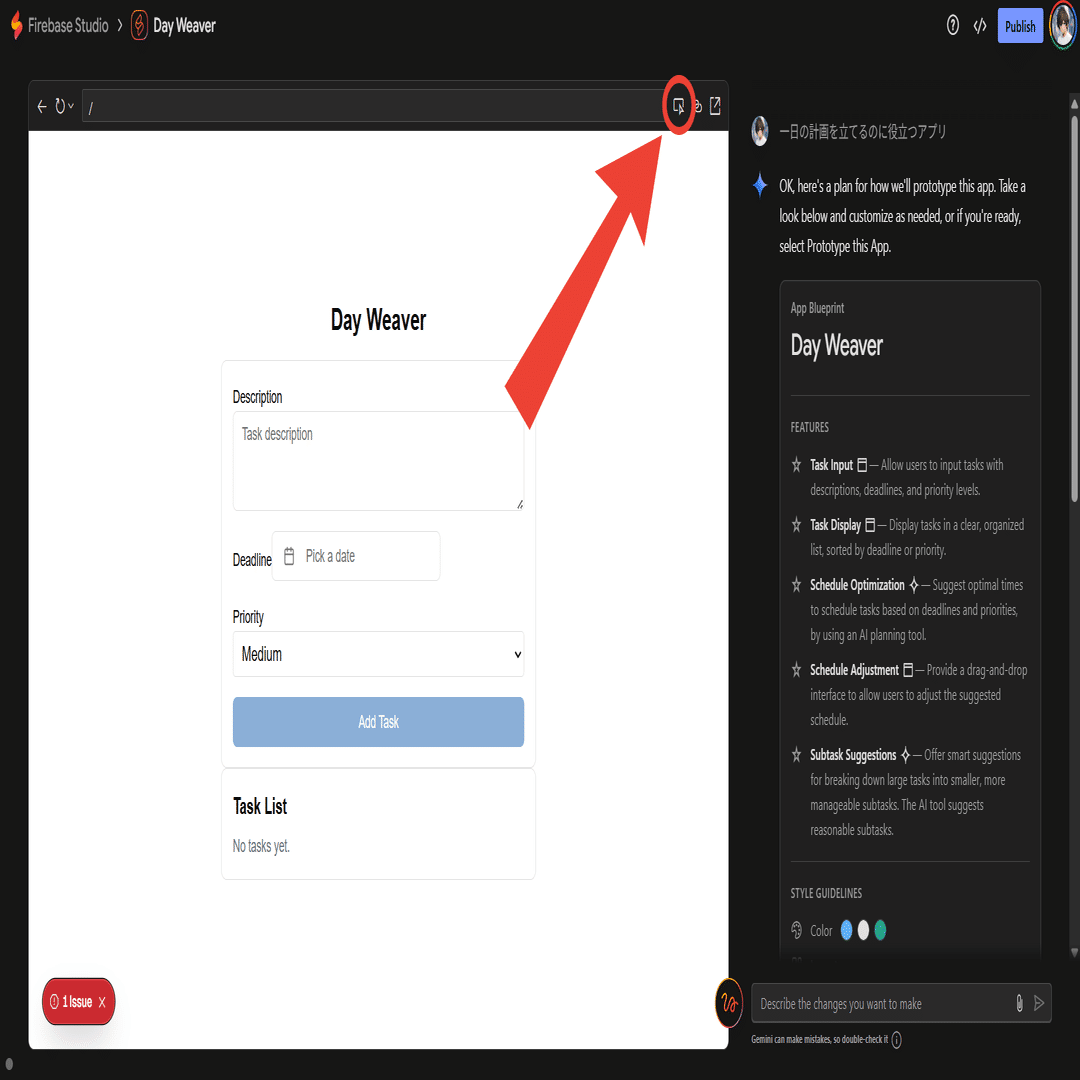
Task: Attach a file with paperclip icon
Action: click(1019, 1004)
